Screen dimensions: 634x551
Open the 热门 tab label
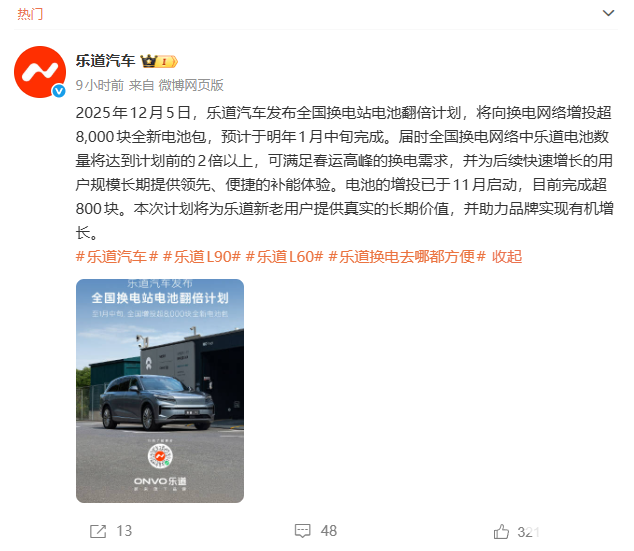[x=30, y=14]
